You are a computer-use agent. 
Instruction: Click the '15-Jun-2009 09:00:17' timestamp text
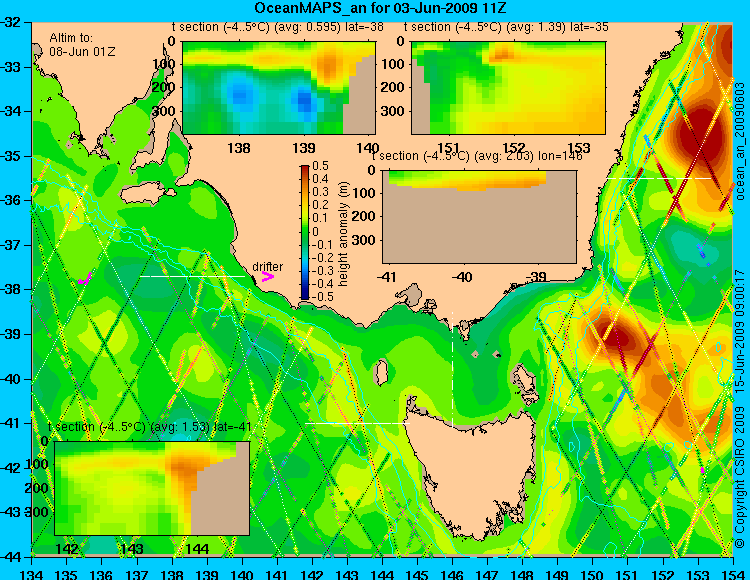740,331
